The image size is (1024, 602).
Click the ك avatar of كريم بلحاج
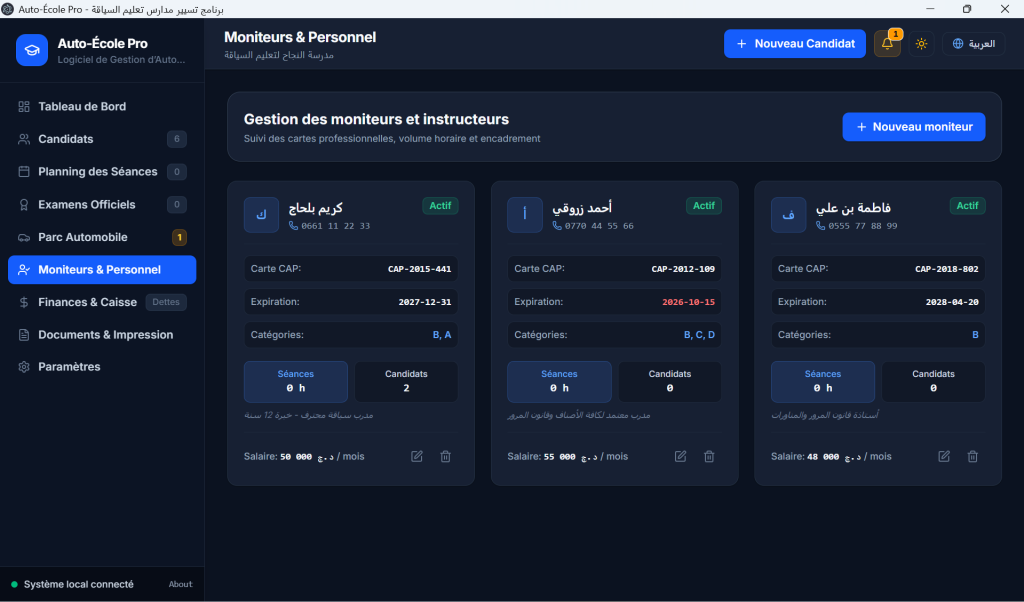coord(261,215)
